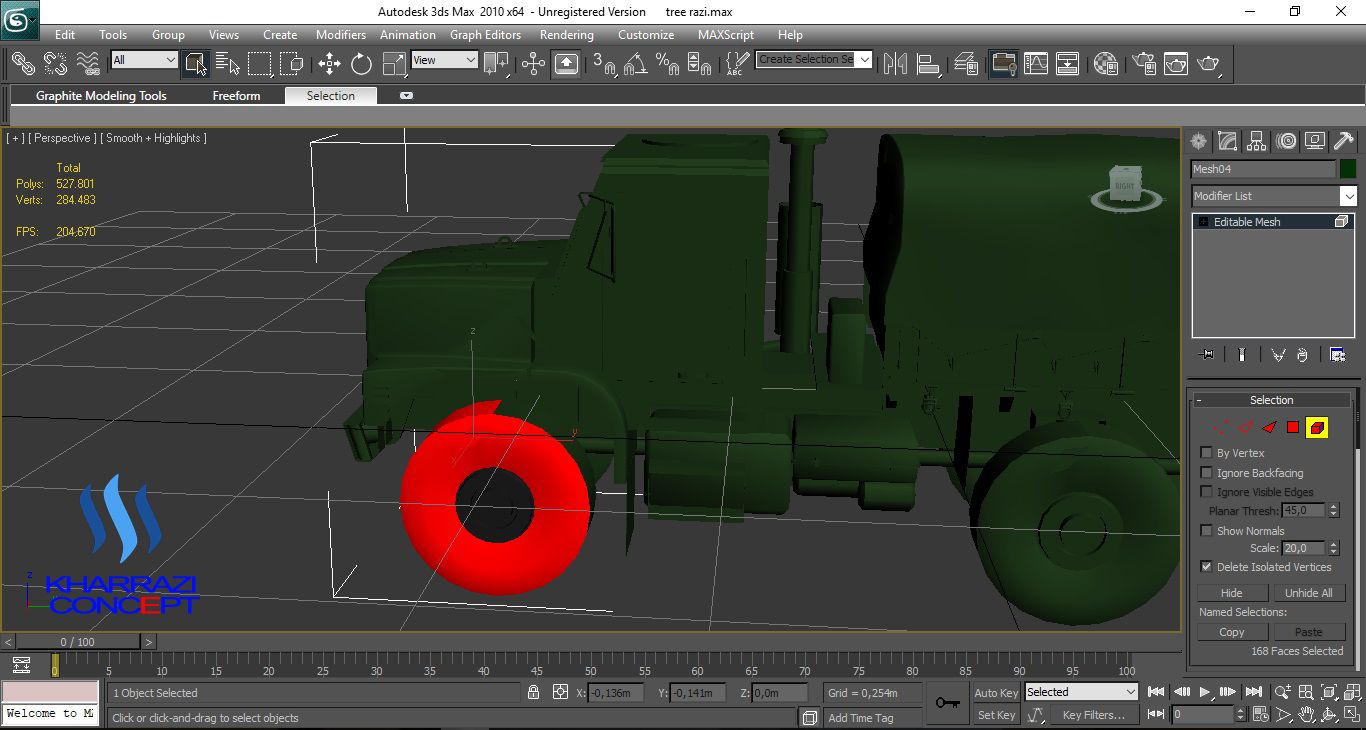Click the Unlink Selection icon

[x=55, y=64]
